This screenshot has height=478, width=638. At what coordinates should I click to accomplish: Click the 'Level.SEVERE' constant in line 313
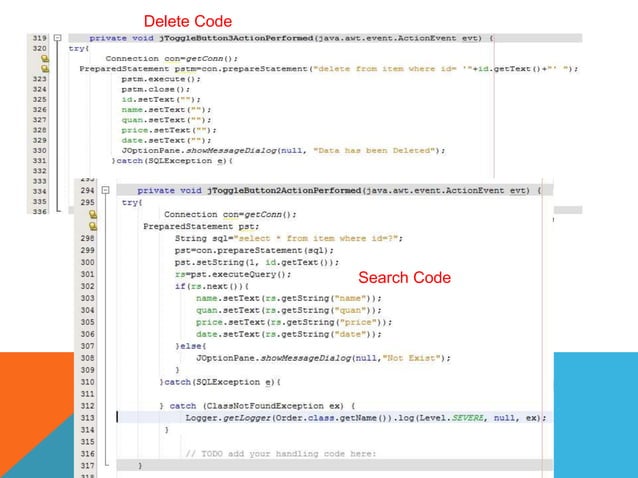[x=451, y=418]
